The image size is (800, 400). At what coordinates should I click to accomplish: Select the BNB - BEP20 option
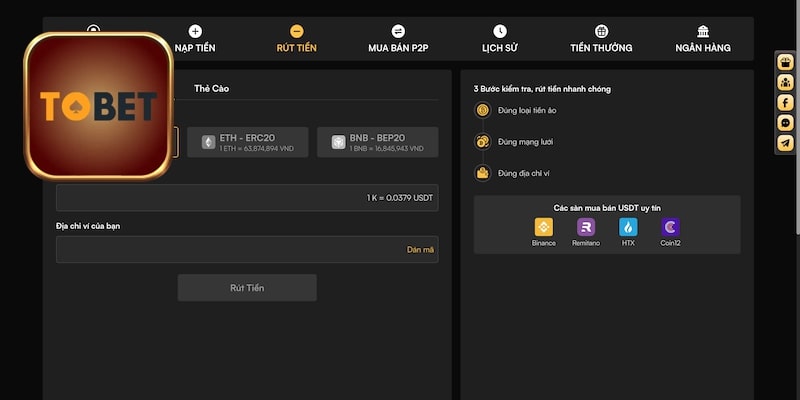pos(377,142)
